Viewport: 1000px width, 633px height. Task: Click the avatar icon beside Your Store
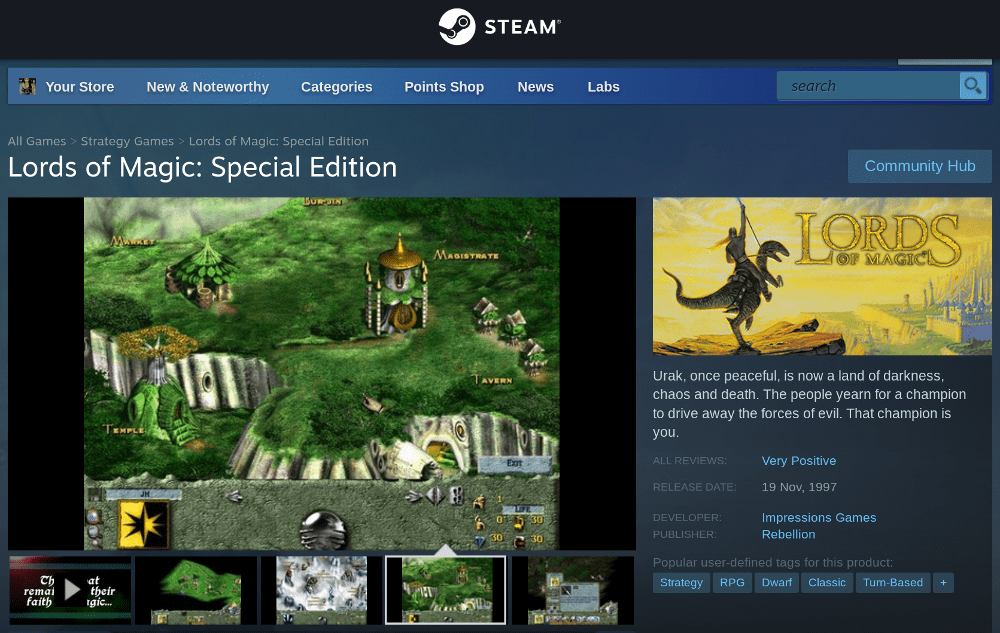(x=28, y=87)
